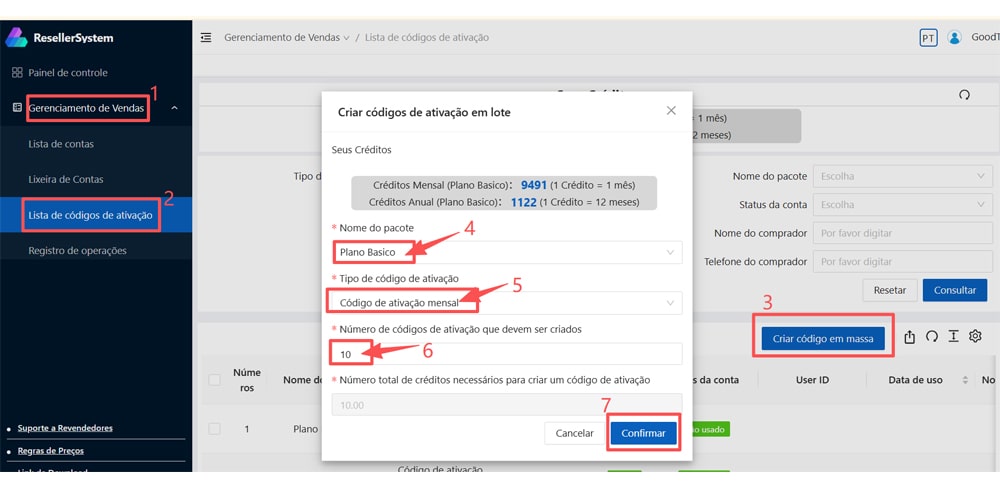The width and height of the screenshot is (1000, 492).
Task: Open the PT language switcher icon
Action: pyautogui.click(x=928, y=38)
